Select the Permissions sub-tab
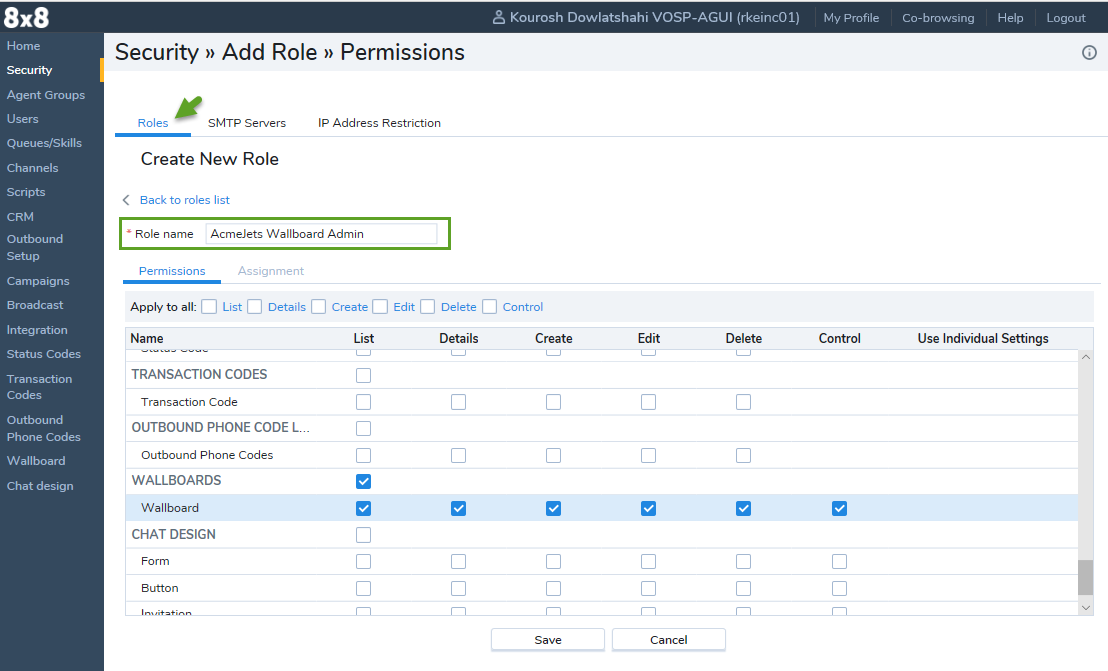 (172, 271)
